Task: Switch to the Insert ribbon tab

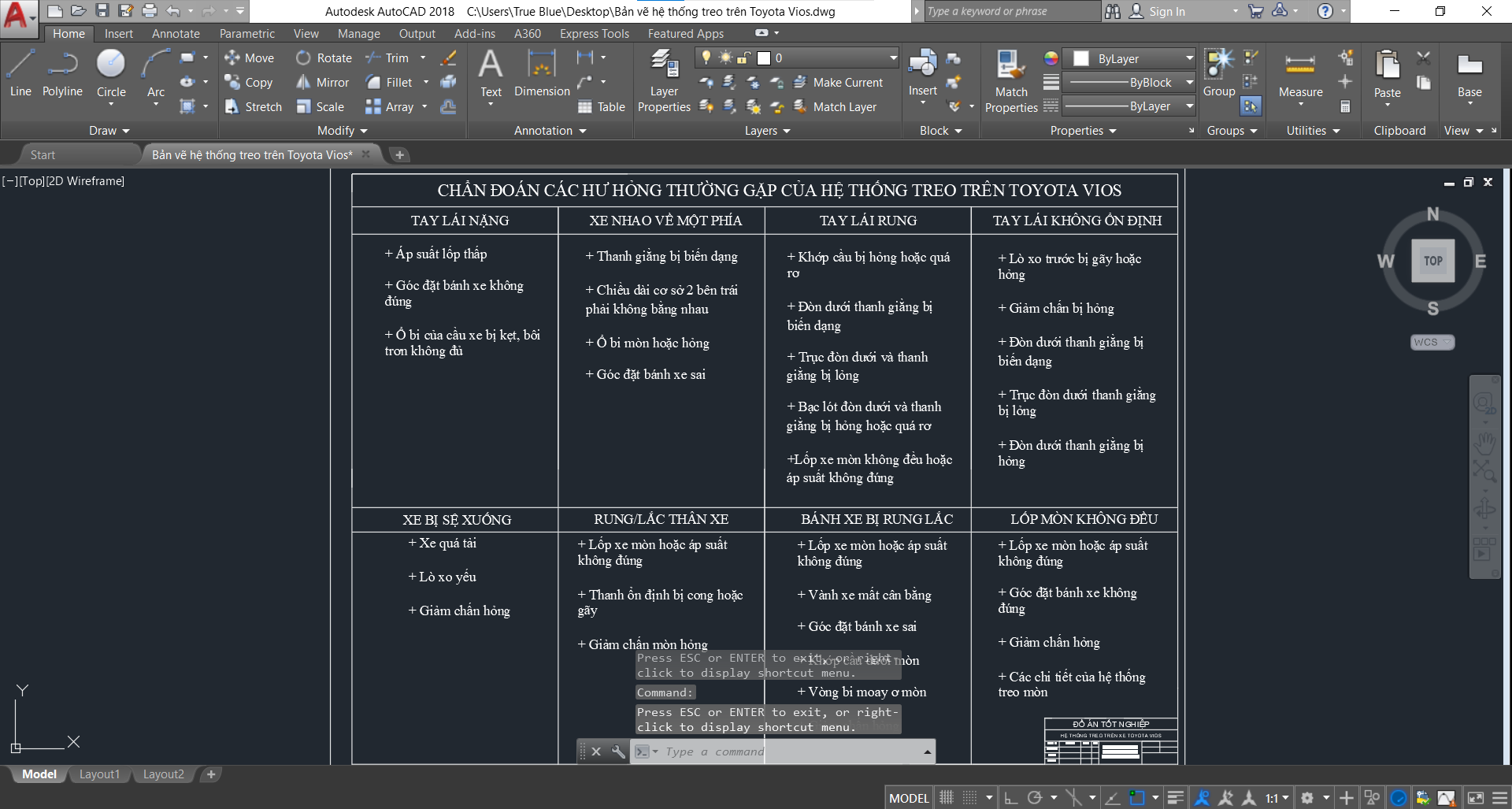Action: tap(119, 33)
